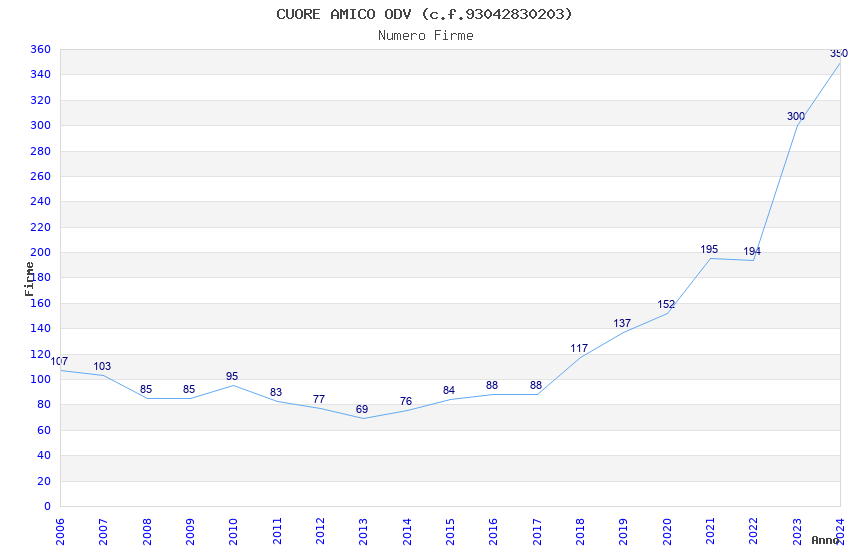The height and width of the screenshot is (550, 850).
Task: Select y-axis tick value "100"
Action: 41,379
